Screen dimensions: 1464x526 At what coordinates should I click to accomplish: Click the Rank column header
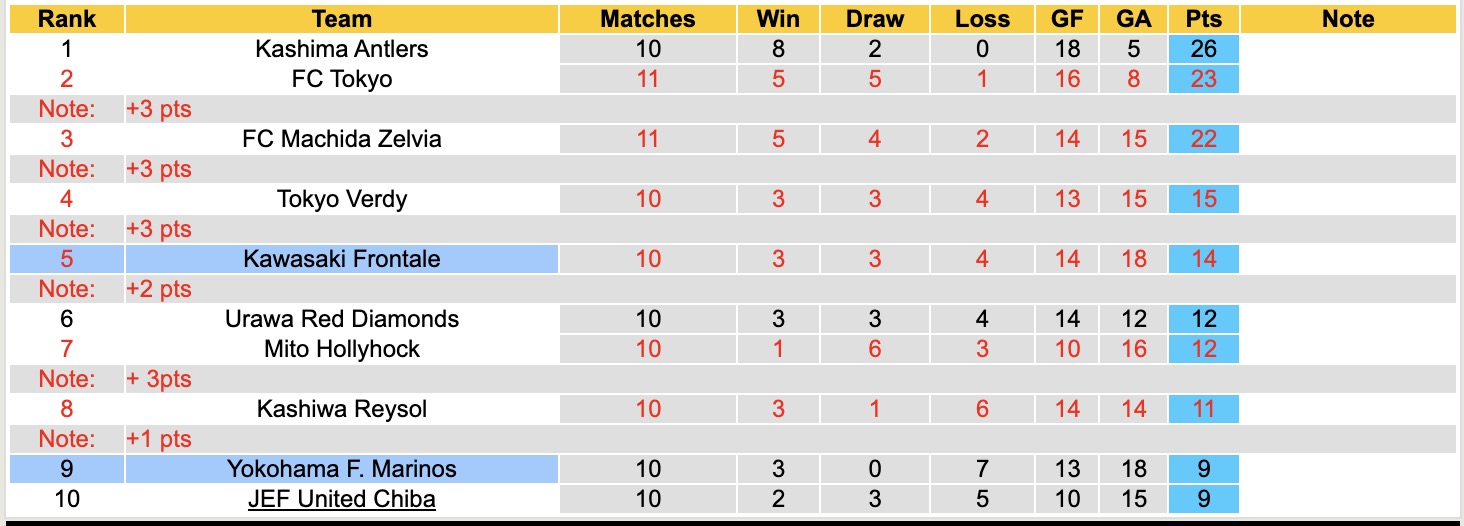click(67, 19)
